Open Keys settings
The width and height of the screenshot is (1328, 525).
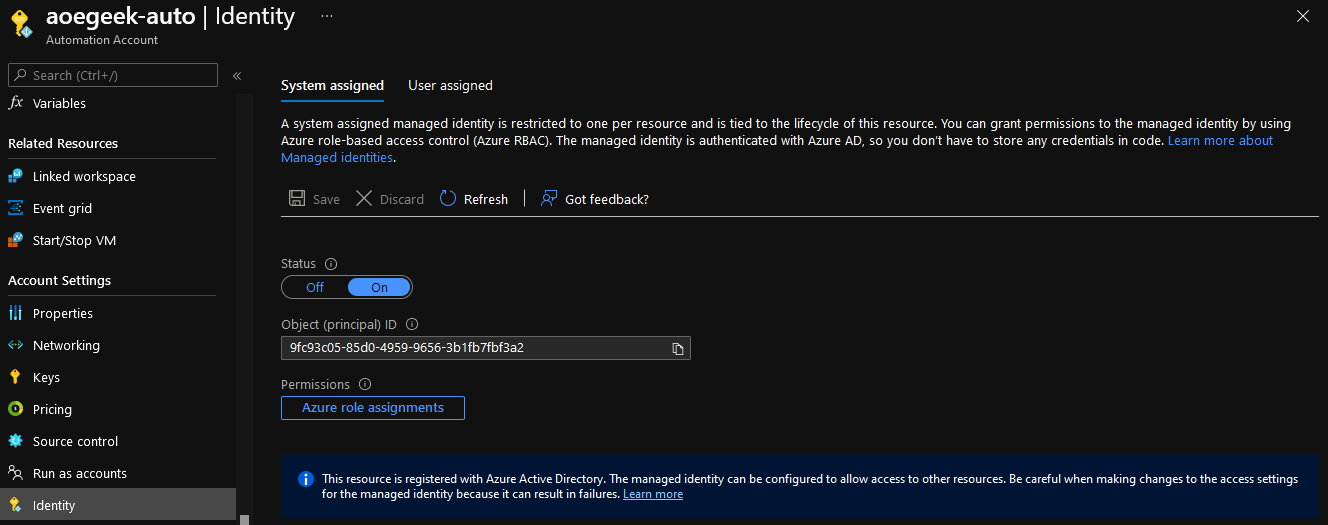(46, 377)
